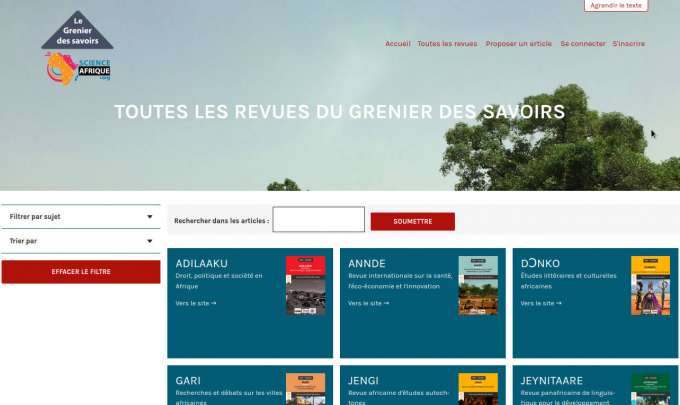Image resolution: width=680 pixels, height=405 pixels.
Task: Open the ANNDE journal title
Action: tap(367, 263)
